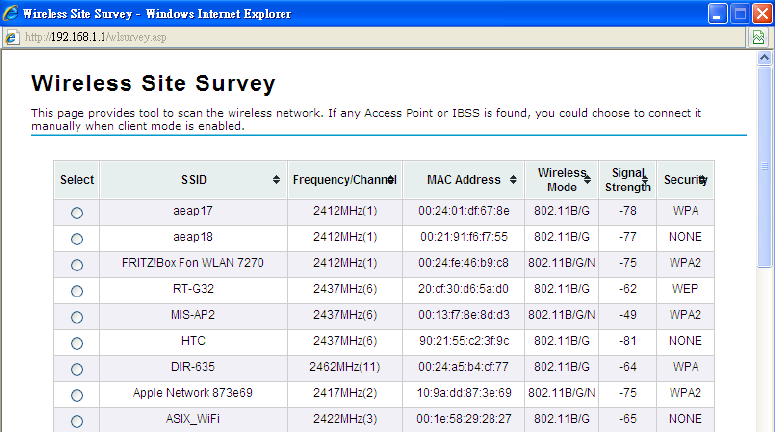
Task: Click the Internet Explorer logo in title bar
Action: 10,14
